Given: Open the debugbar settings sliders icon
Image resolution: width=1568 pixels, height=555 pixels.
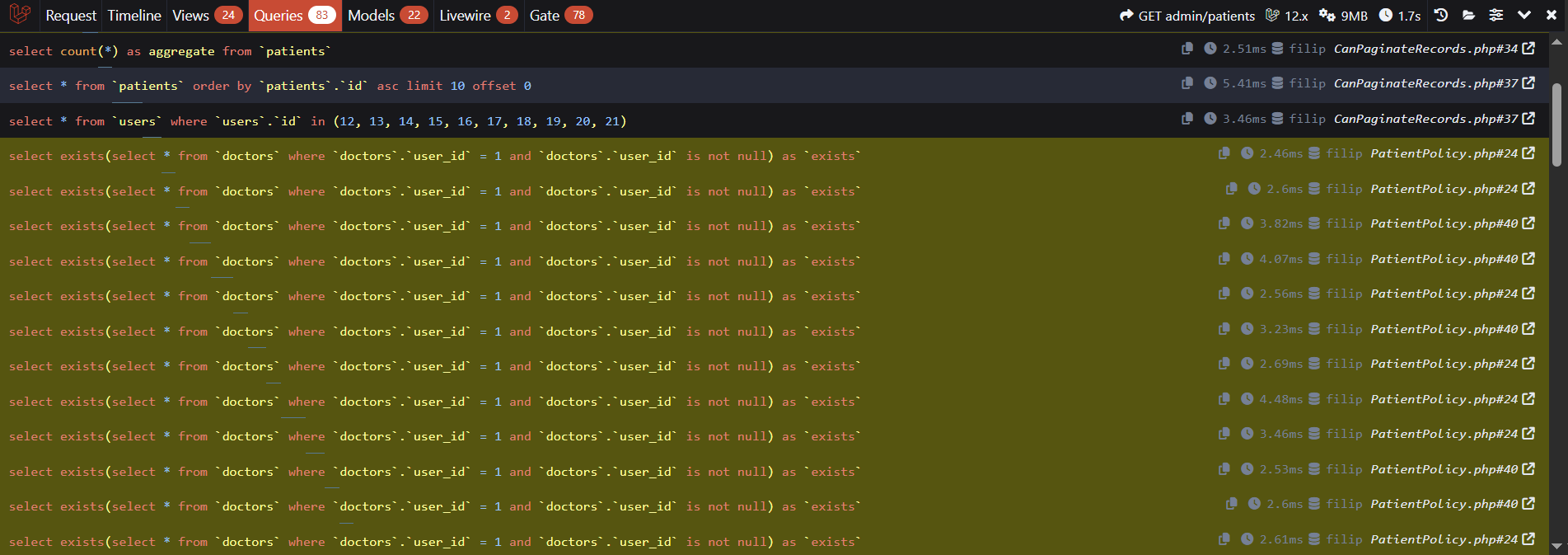Looking at the screenshot, I should pos(1496,15).
